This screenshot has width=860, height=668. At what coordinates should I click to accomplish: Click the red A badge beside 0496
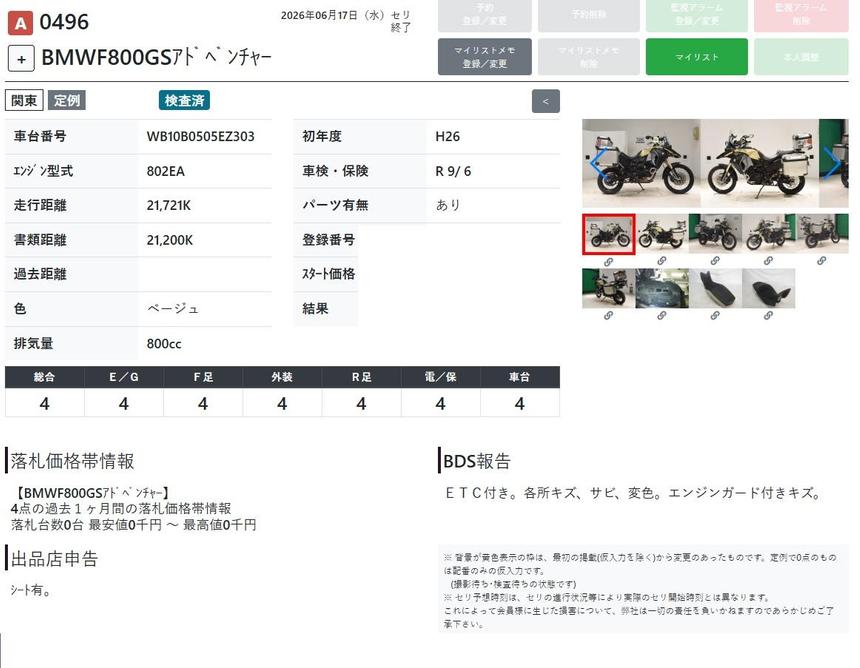(x=20, y=23)
